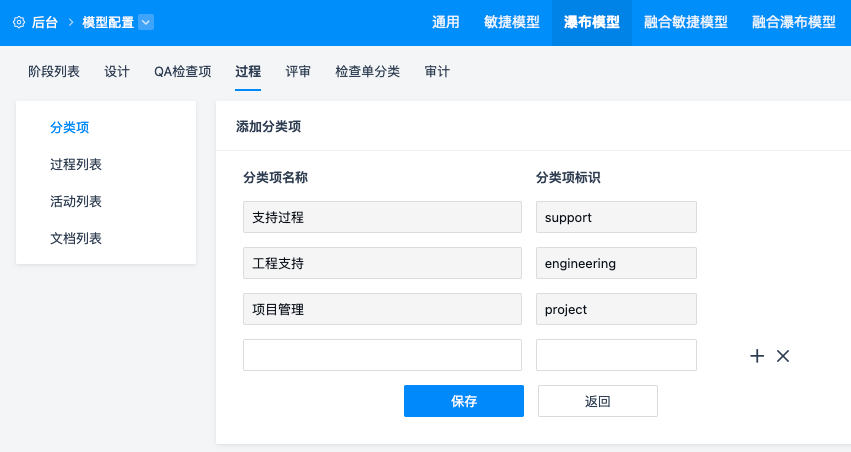The height and width of the screenshot is (452, 851).
Task: Select 活动列表 from the side menu
Action: pyautogui.click(x=76, y=201)
